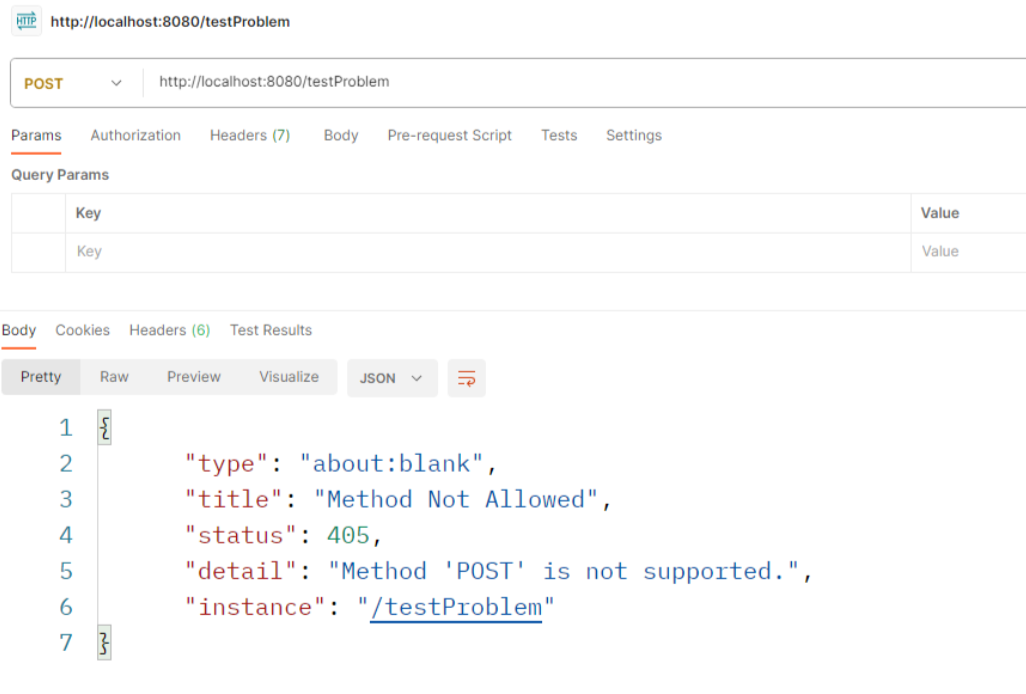This screenshot has width=1026, height=694.
Task: Switch to Raw response view
Action: [x=114, y=377]
